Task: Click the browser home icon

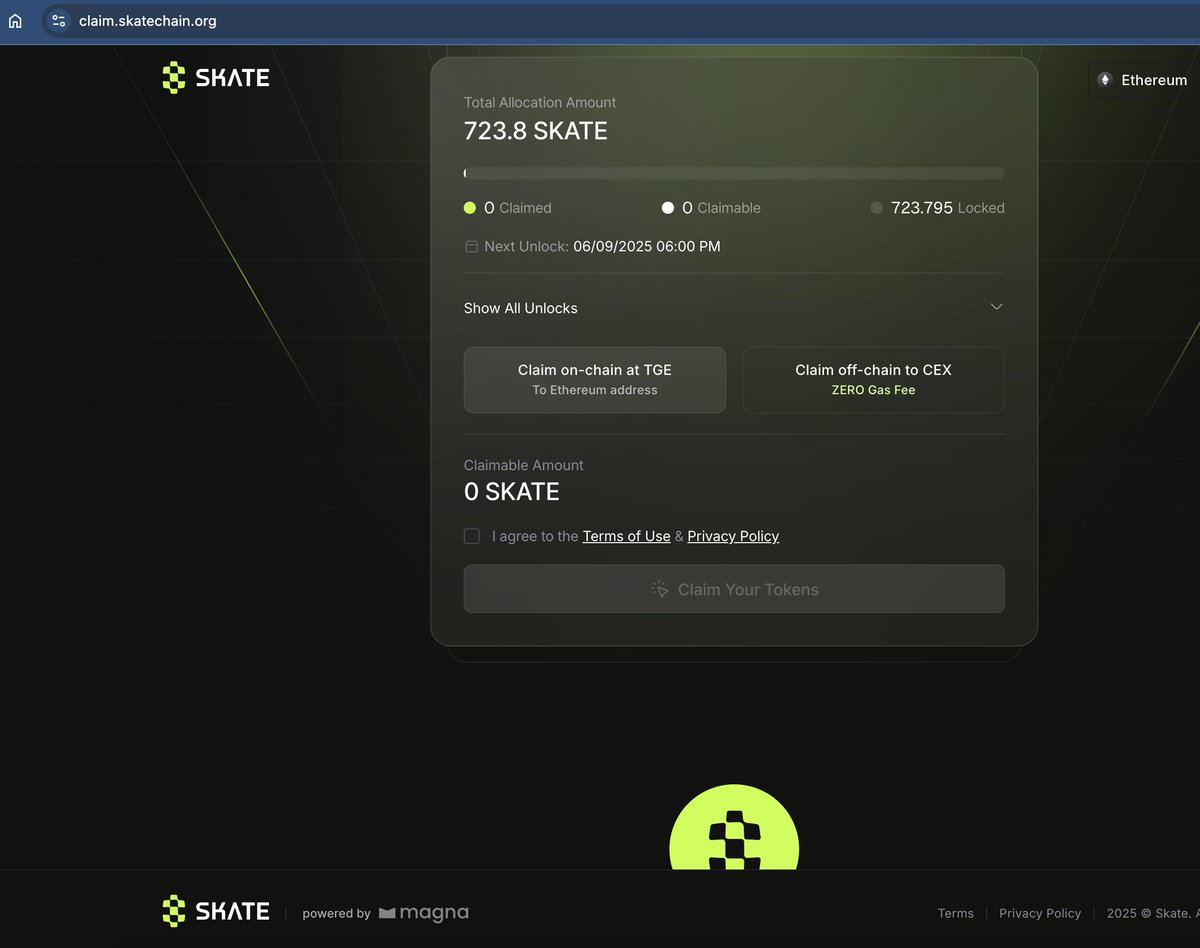Action: pyautogui.click(x=15, y=21)
